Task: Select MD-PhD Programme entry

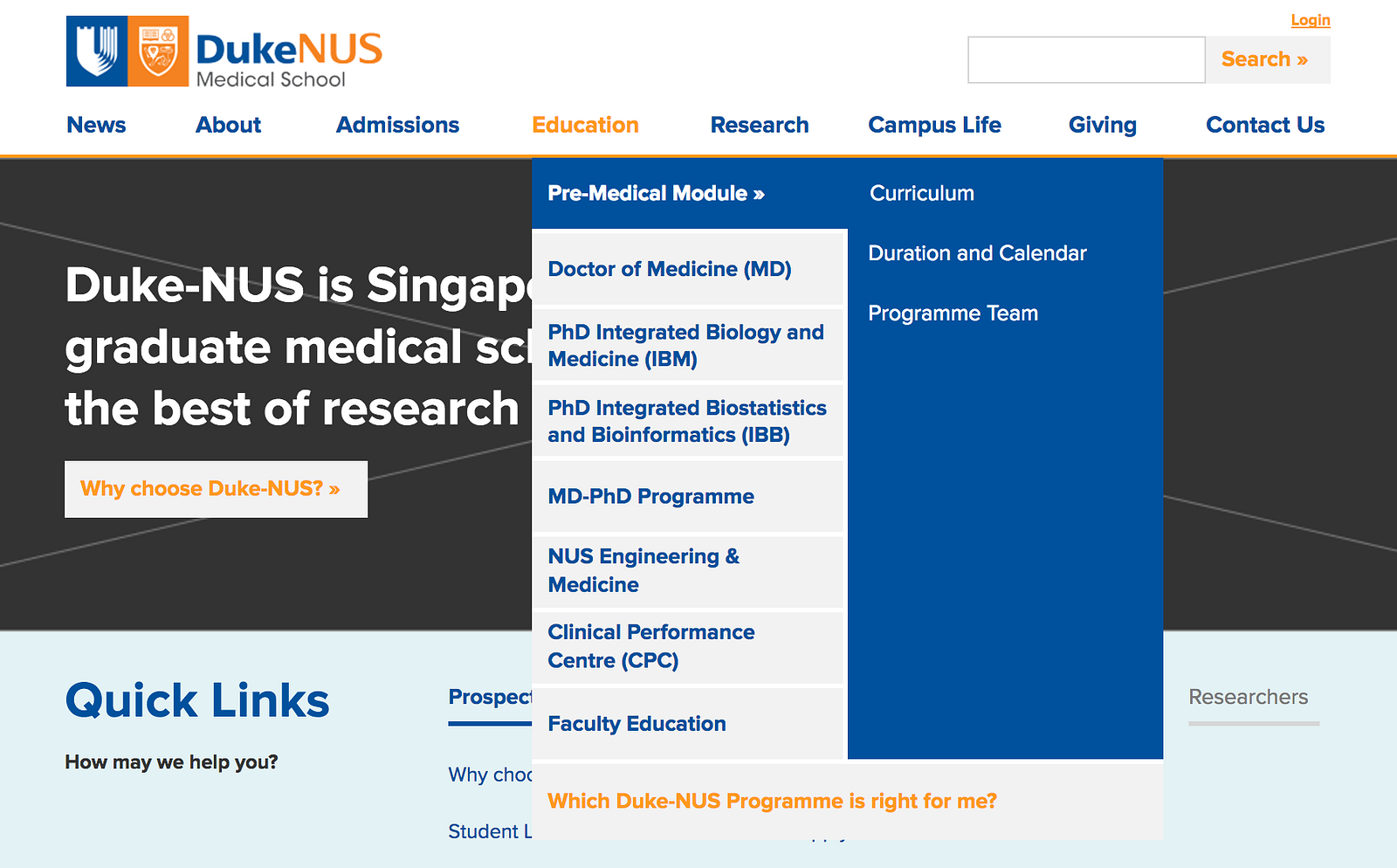Action: 688,496
